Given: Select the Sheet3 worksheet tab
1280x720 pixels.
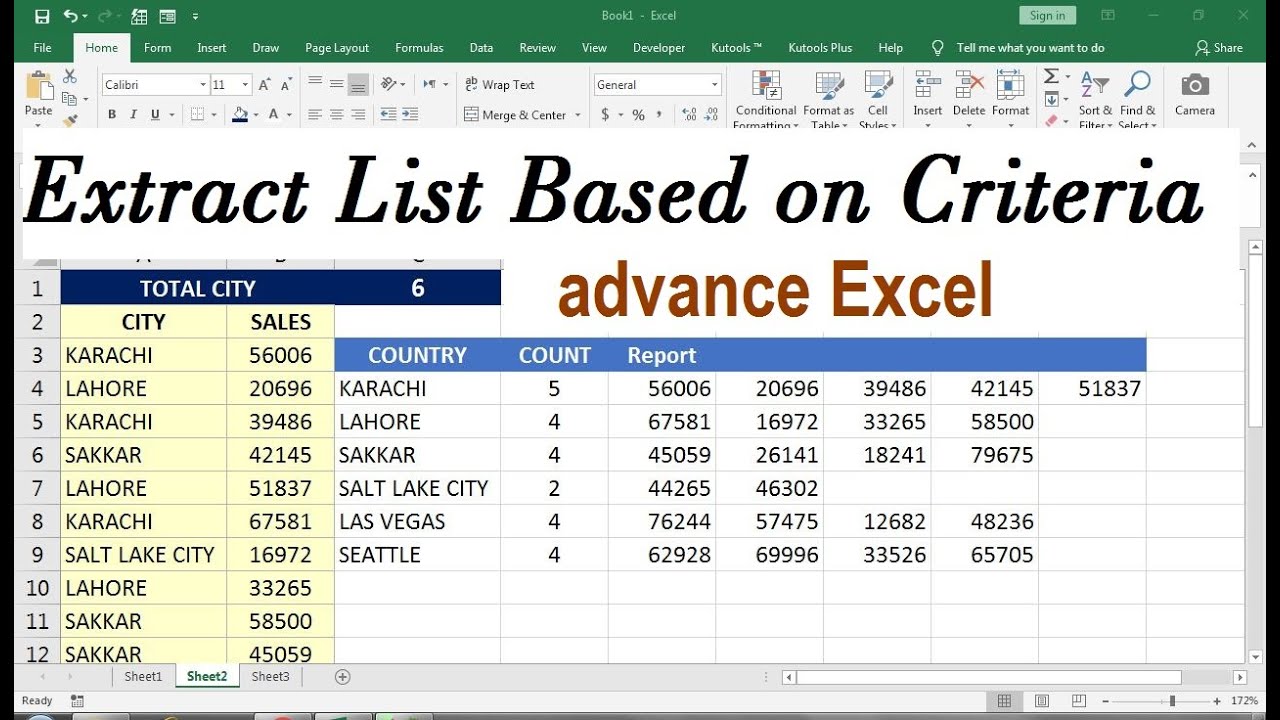Looking at the screenshot, I should click(x=270, y=677).
